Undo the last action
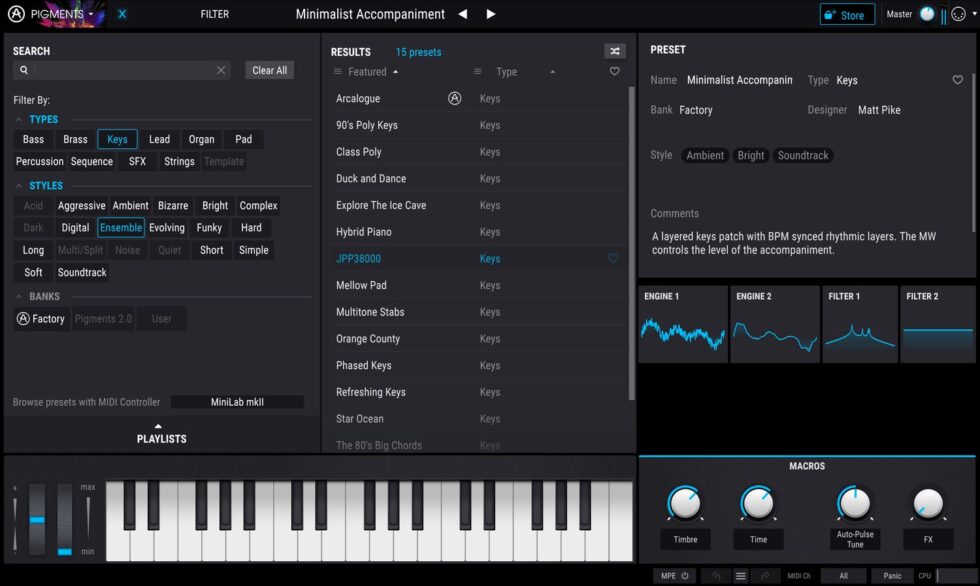980x586 pixels. 716,576
